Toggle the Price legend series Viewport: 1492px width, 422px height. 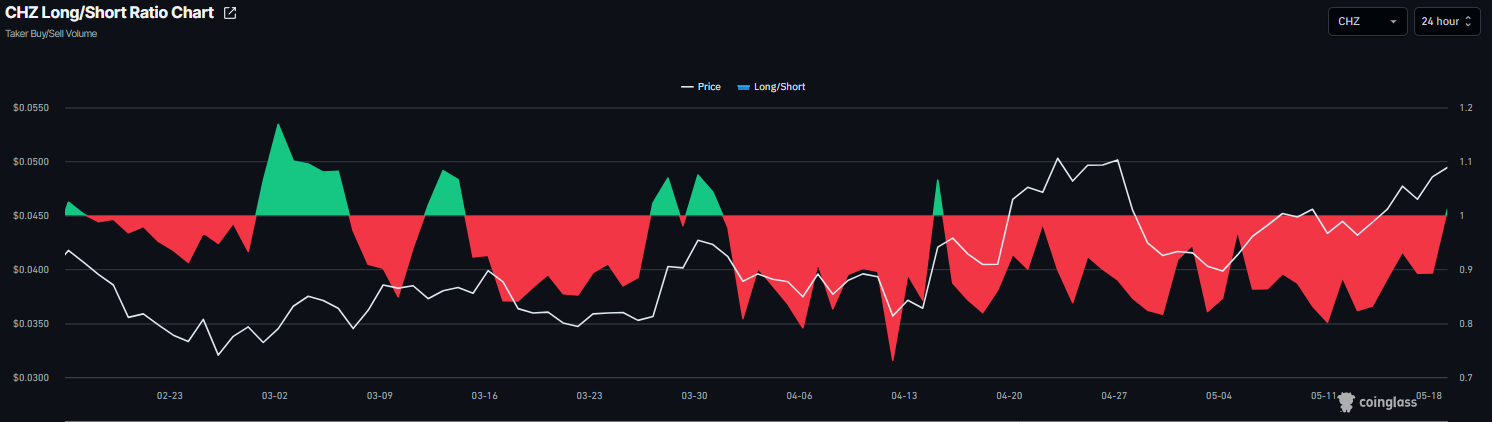(701, 87)
